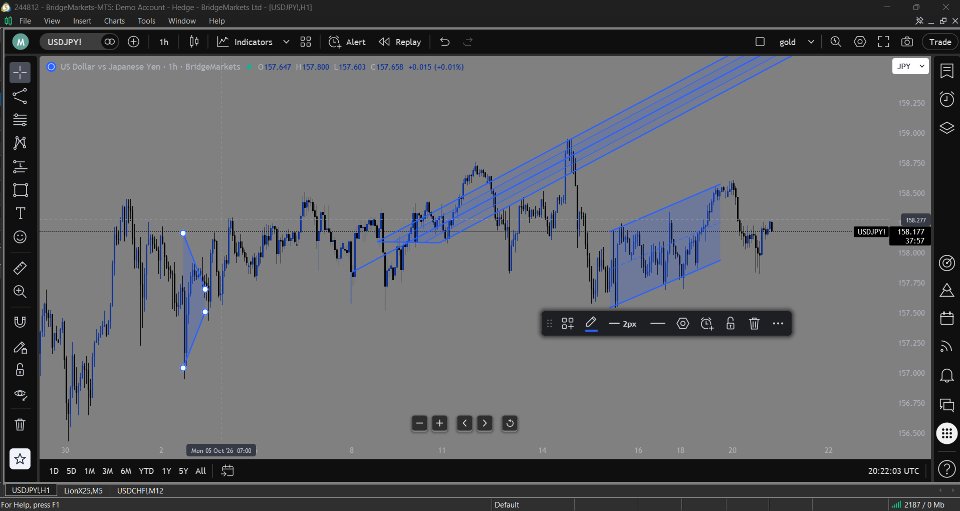Take a chart snapshot with camera icon
The image size is (960, 511).
click(907, 42)
